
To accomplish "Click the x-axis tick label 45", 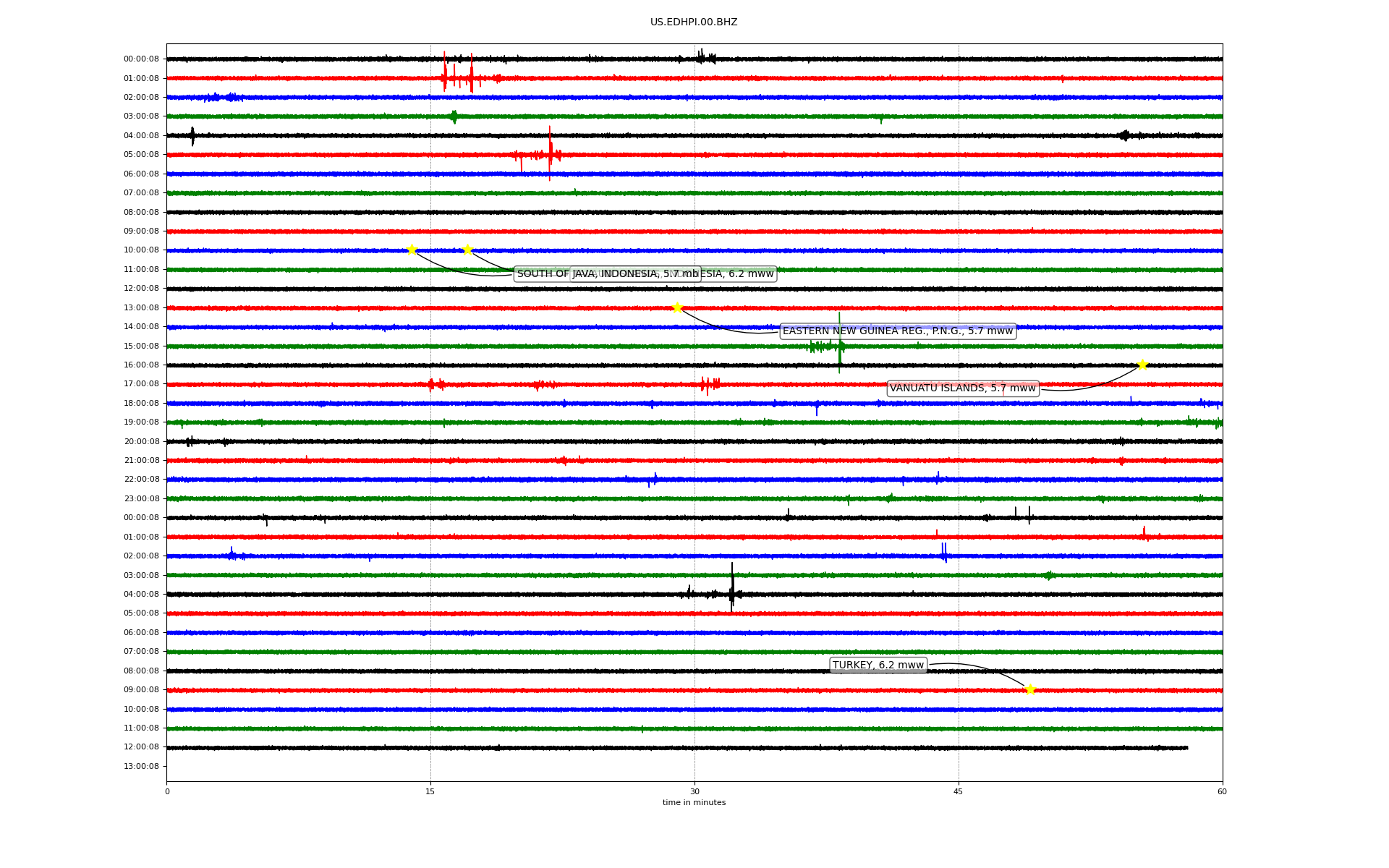I will pyautogui.click(x=959, y=792).
